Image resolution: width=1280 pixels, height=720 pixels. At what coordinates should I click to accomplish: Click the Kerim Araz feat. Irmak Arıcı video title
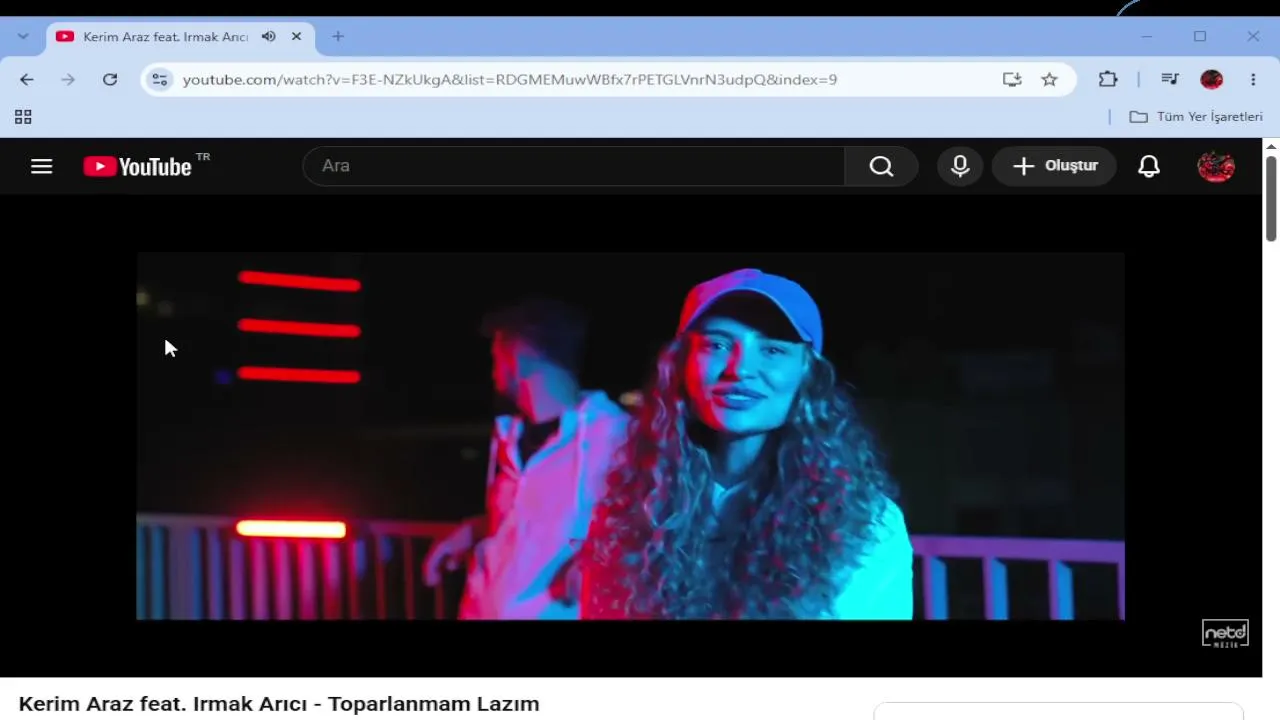pyautogui.click(x=279, y=704)
